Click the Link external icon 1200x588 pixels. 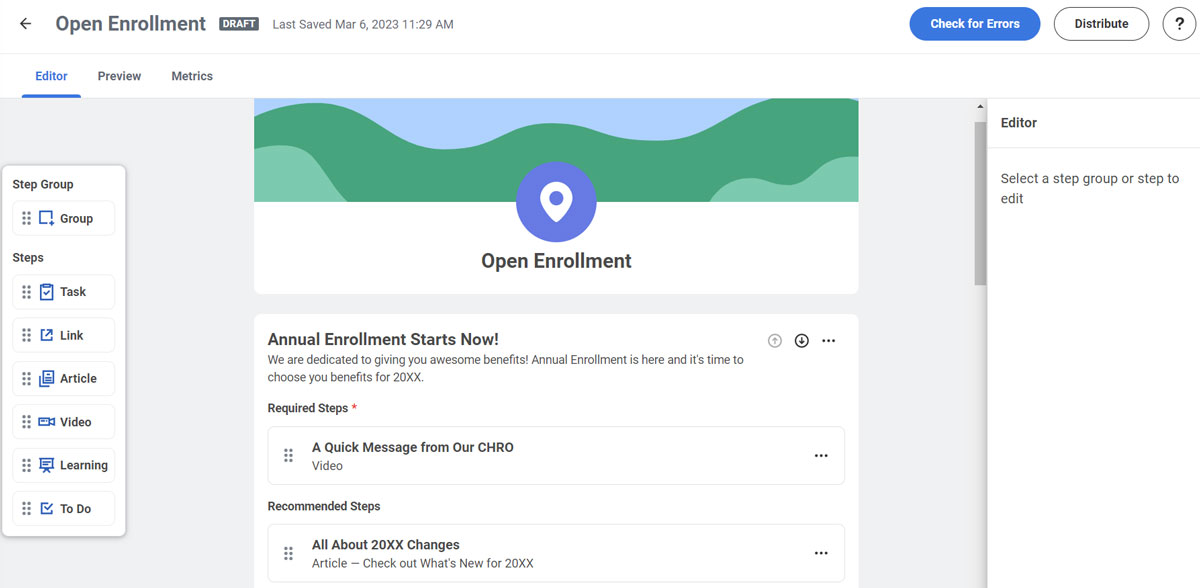pos(47,335)
